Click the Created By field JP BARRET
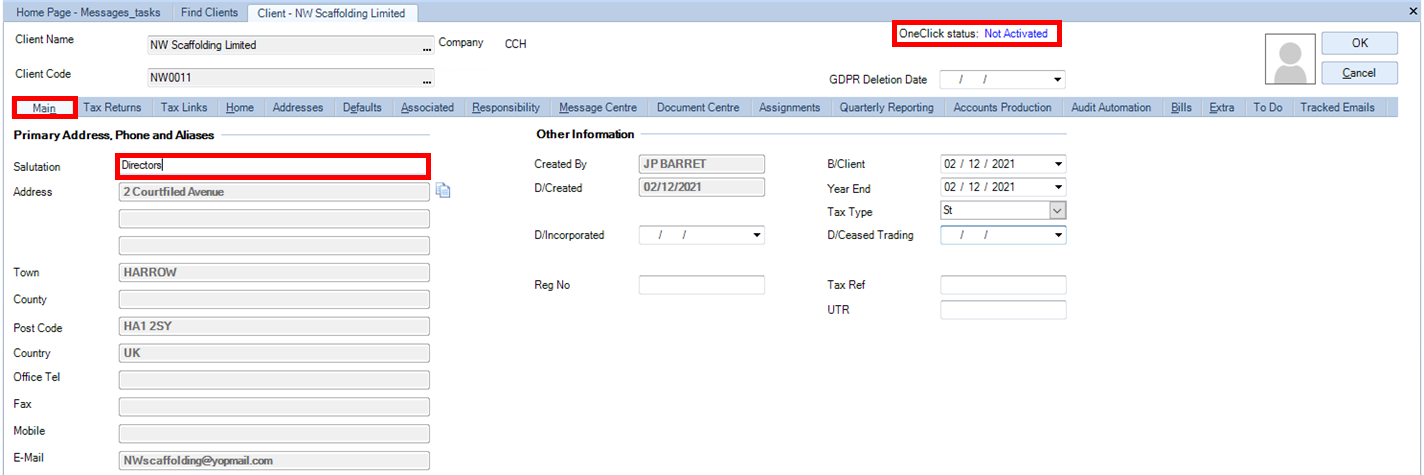Screen dimensions: 1424x475 coord(702,164)
